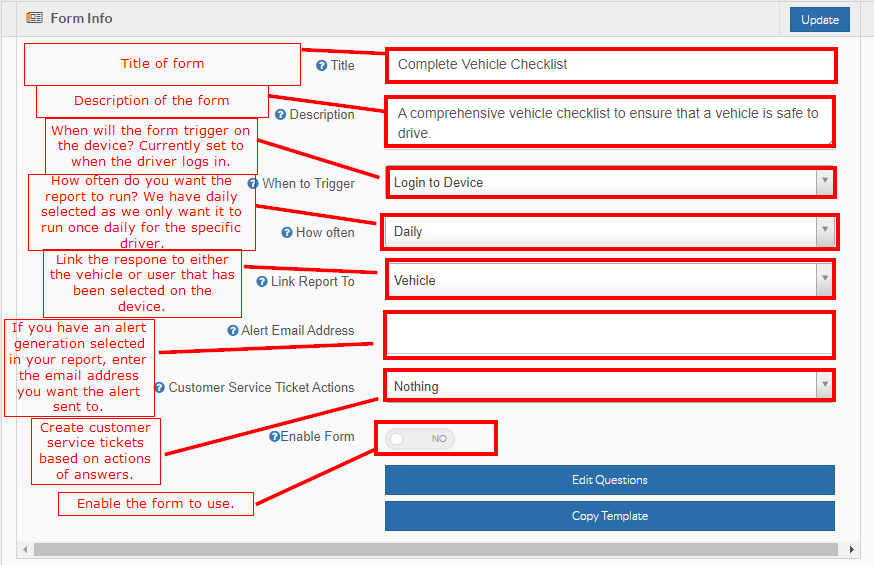
Task: Click the help icon beside Link Report To
Action: click(262, 282)
